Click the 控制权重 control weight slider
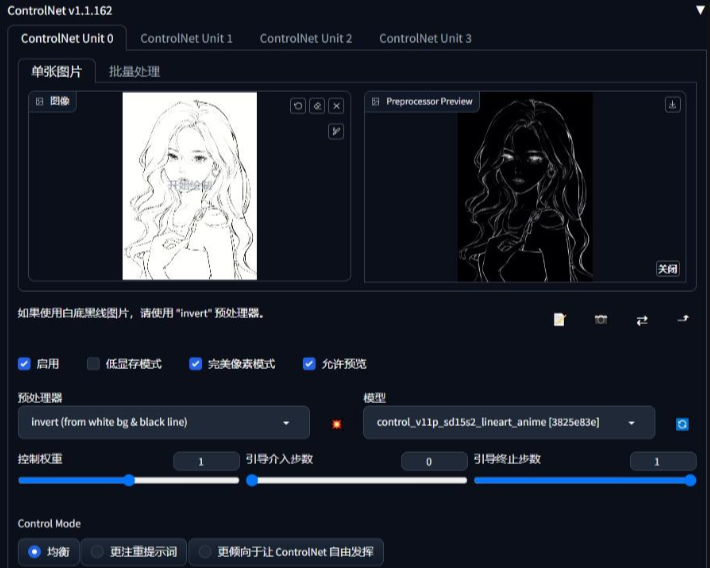Screen dimensions: 710x568 coord(129,480)
